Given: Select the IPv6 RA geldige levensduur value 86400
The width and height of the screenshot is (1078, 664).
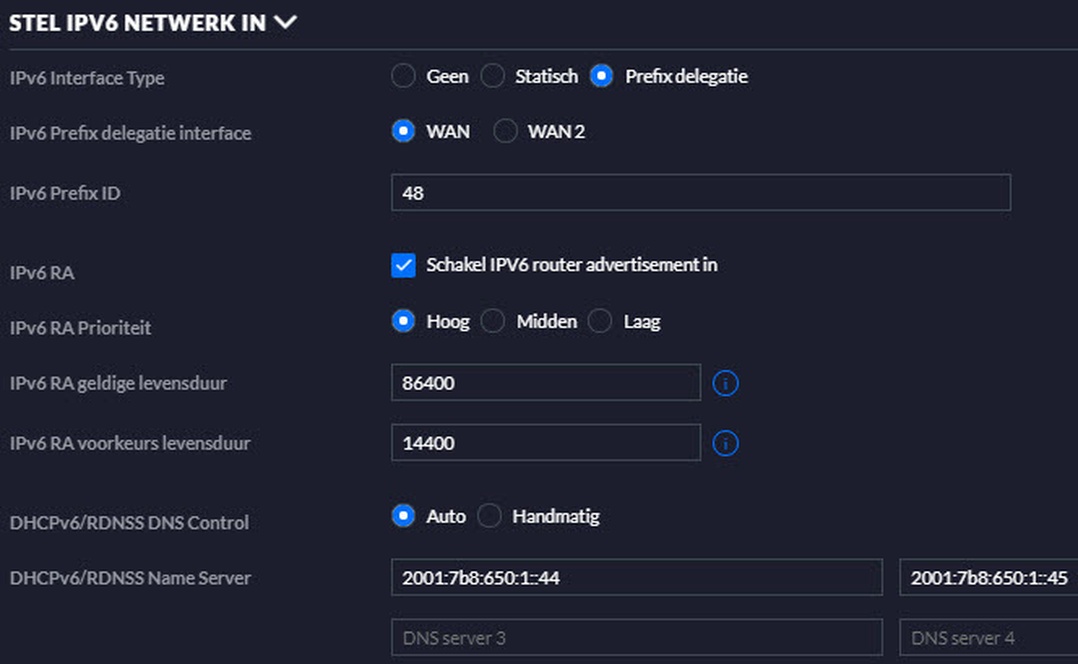Looking at the screenshot, I should click(x=545, y=383).
